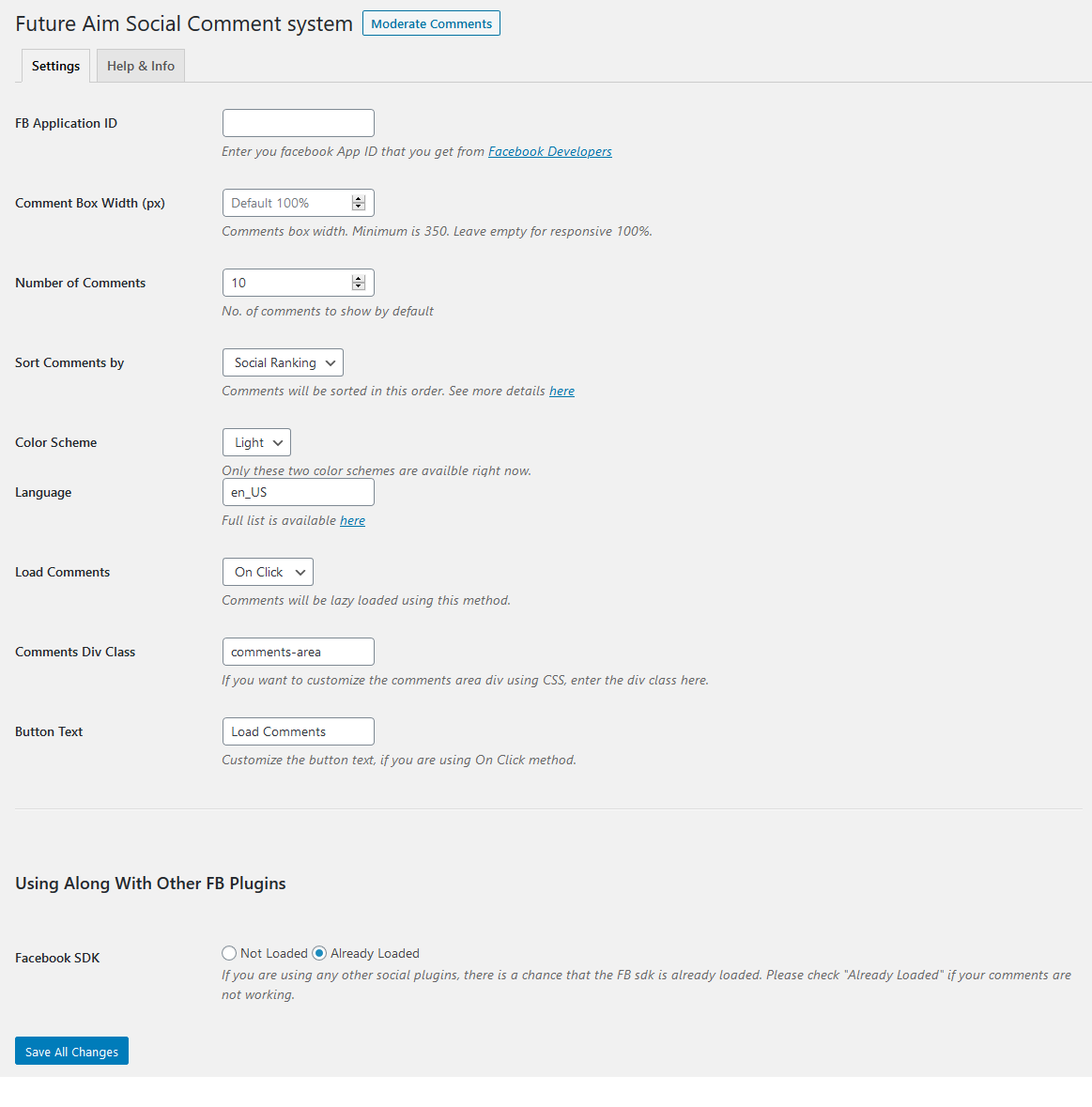Click the Moderate Comments button
1092x1107 pixels.
pyautogui.click(x=431, y=23)
